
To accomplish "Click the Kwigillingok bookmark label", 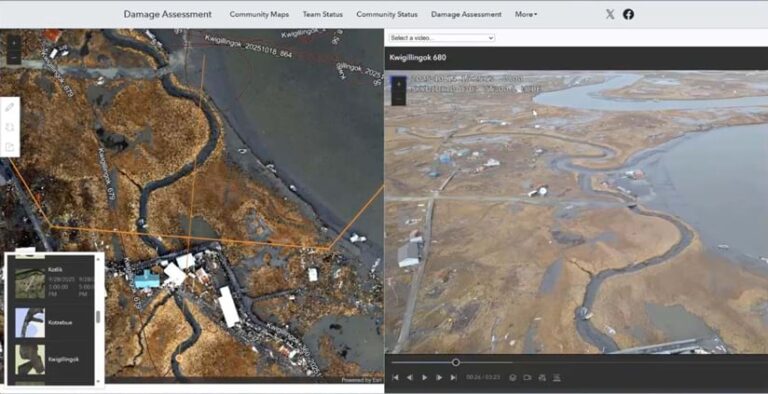I will [x=63, y=360].
